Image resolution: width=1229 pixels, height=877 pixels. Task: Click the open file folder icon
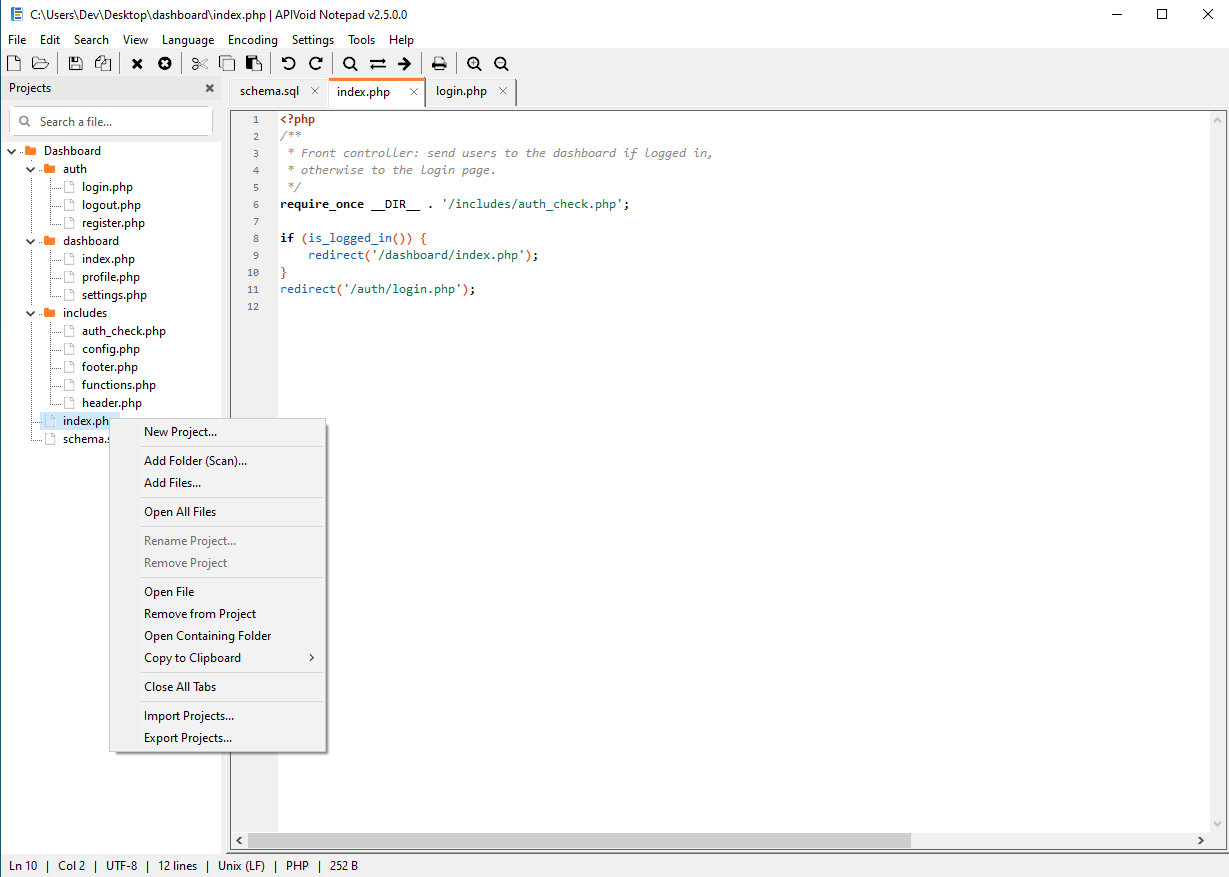point(40,64)
